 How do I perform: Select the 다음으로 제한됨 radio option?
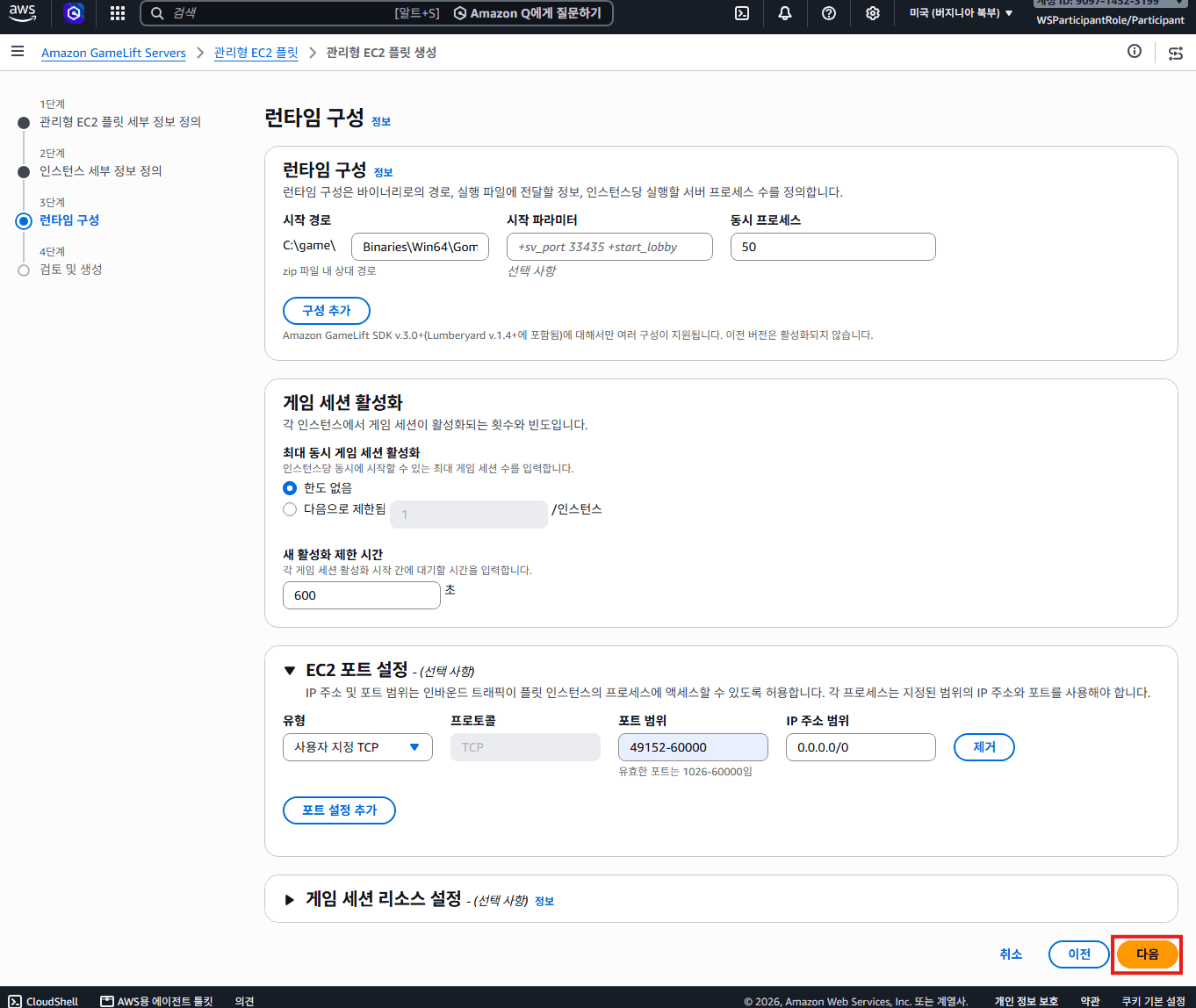click(x=290, y=509)
